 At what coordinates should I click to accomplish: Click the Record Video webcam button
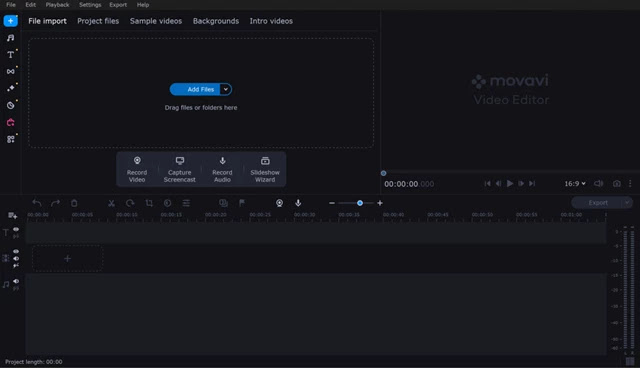pos(137,169)
